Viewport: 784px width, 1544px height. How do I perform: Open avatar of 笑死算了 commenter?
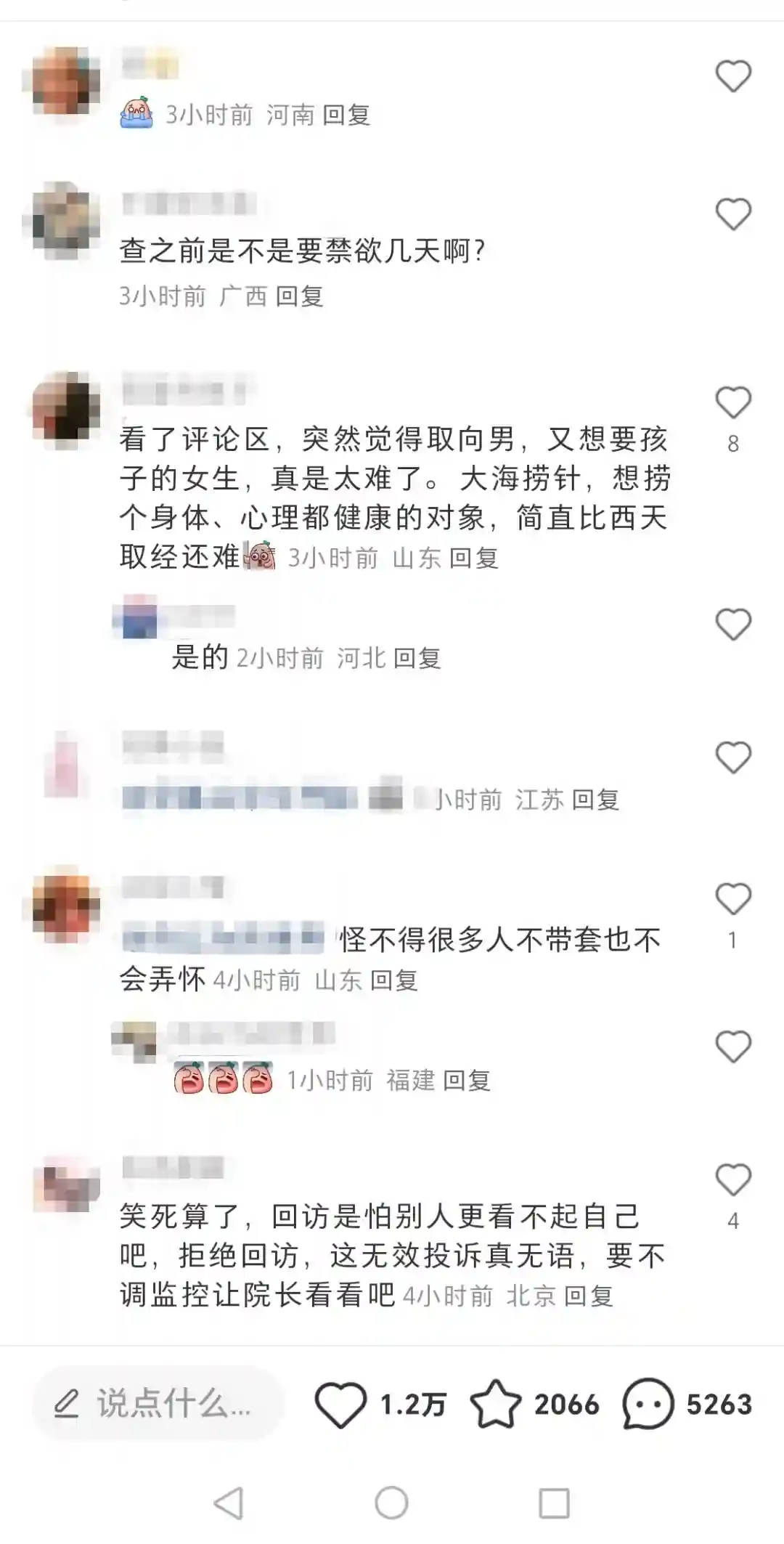65,1184
